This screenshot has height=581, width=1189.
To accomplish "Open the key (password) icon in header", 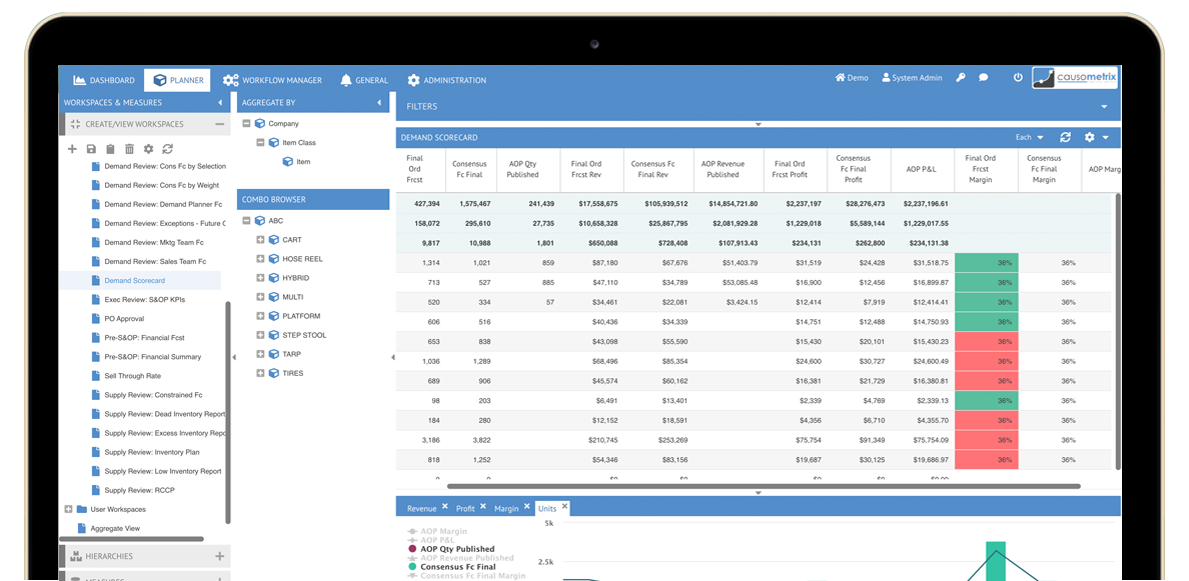I will pos(960,77).
